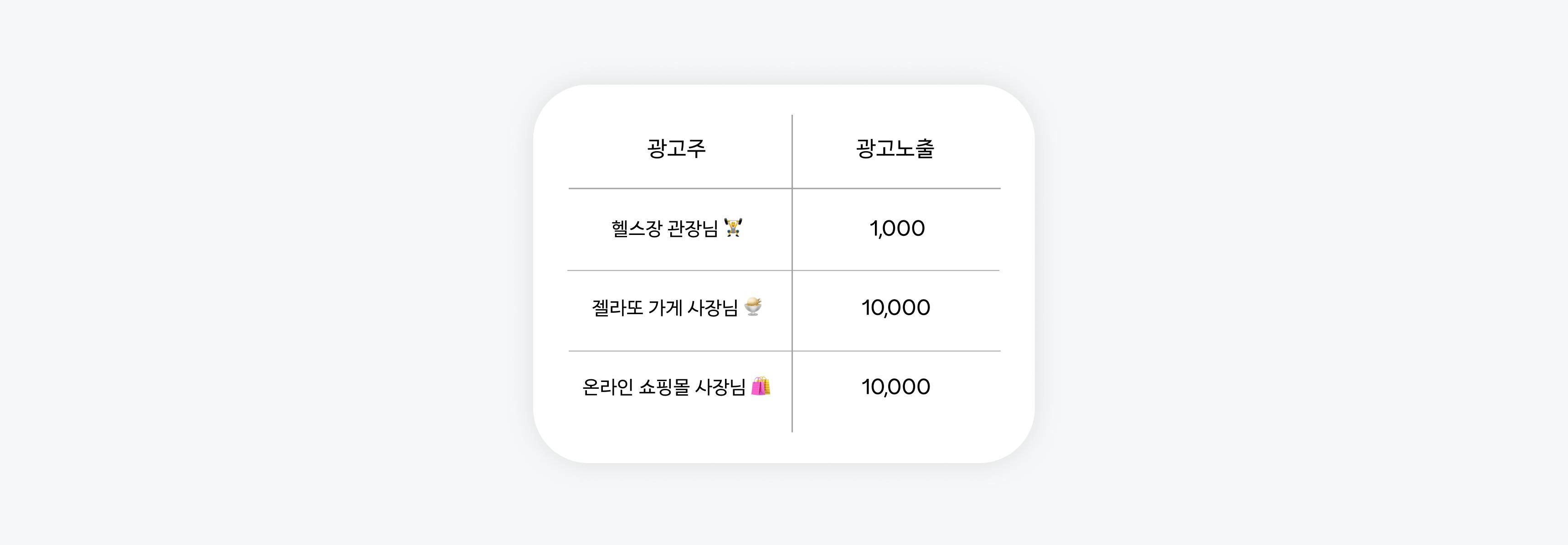
Task: Click the gelato bowl emoji
Action: coord(753,307)
